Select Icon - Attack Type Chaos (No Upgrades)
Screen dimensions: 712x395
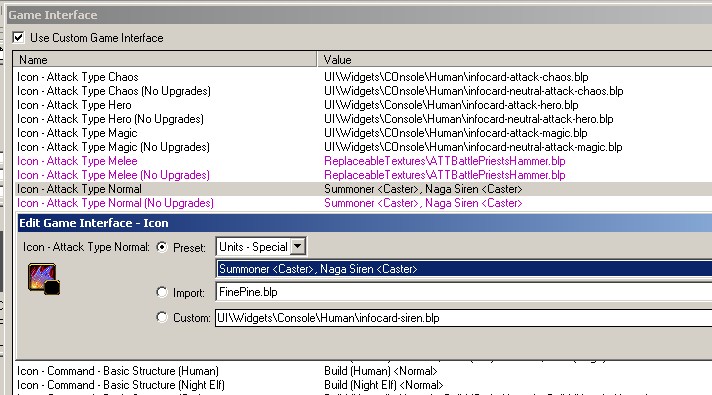click(114, 91)
